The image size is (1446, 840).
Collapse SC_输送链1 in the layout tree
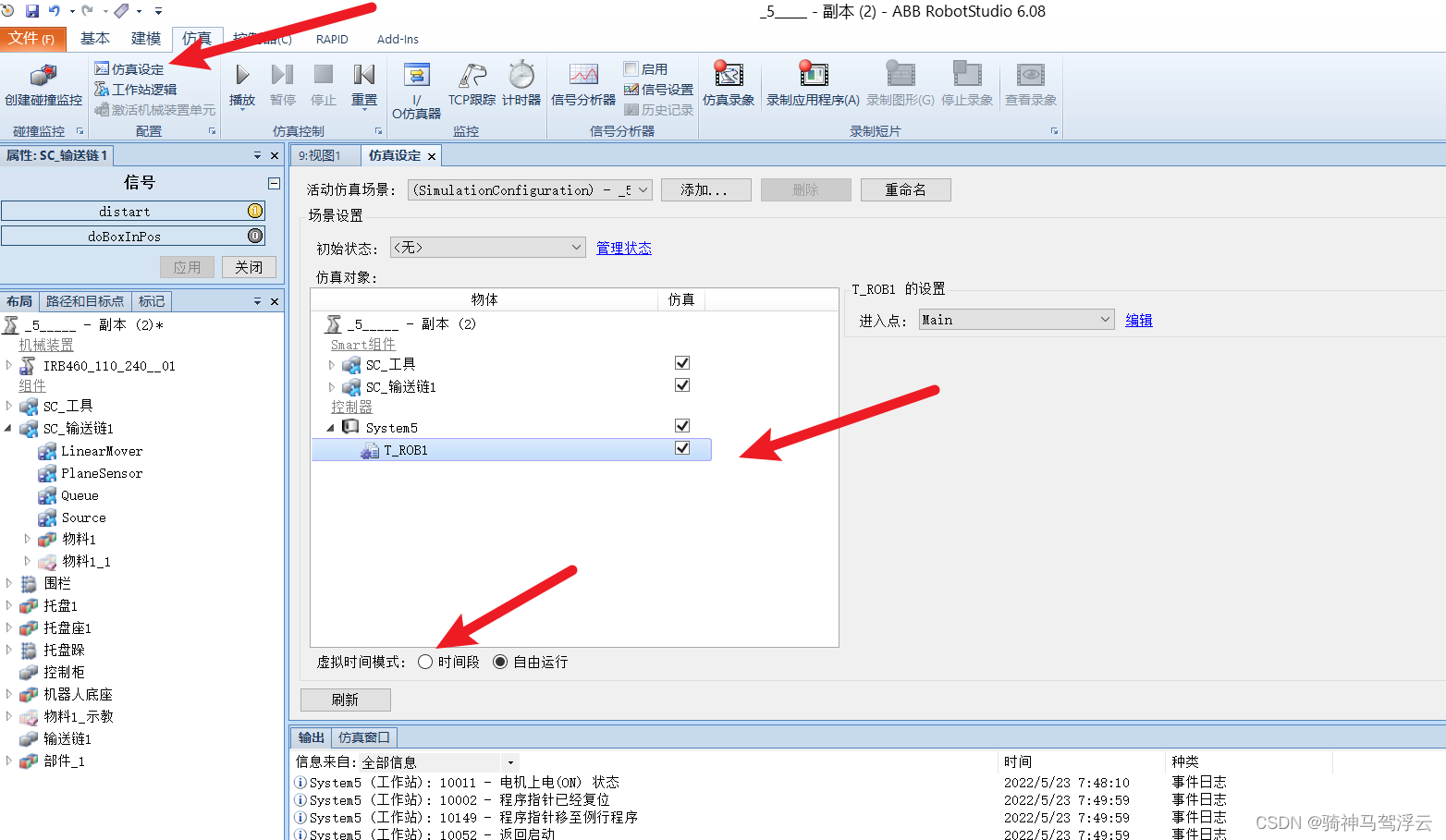9,429
